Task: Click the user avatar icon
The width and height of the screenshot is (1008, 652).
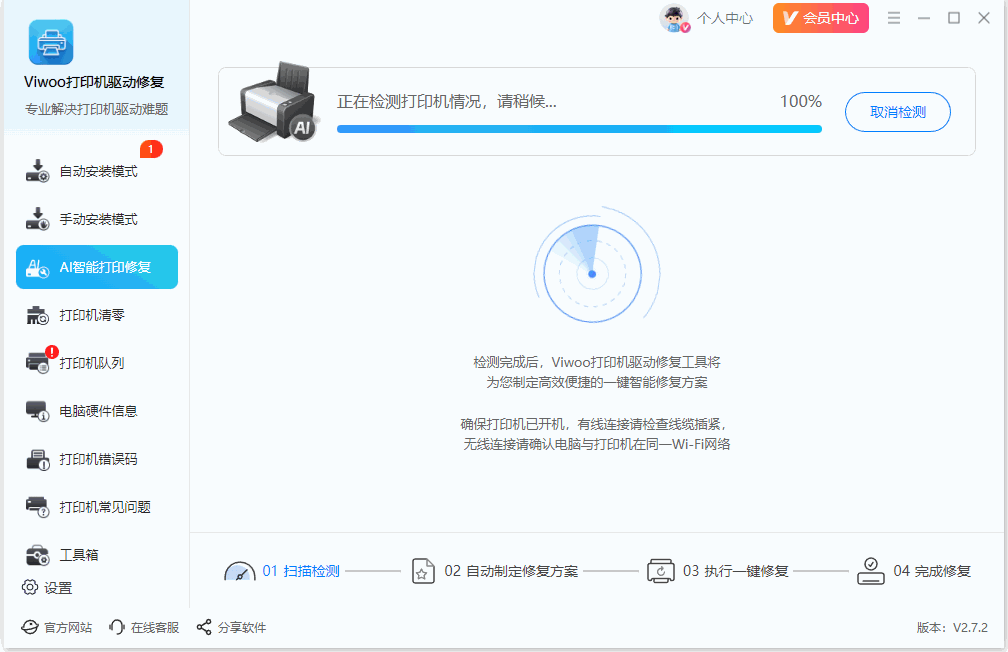Action: pyautogui.click(x=674, y=18)
